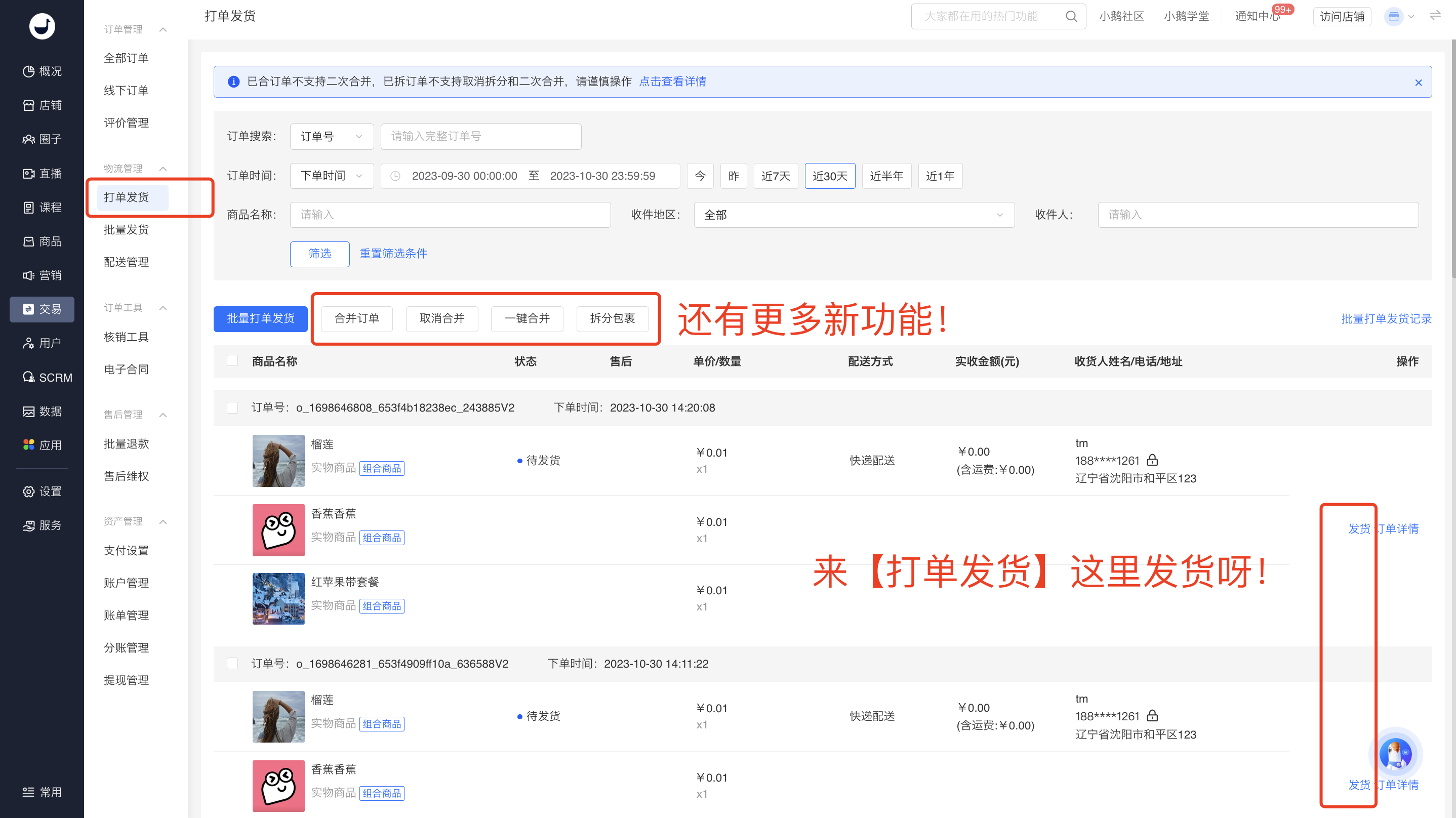Collapse the 订单管理 menu group
This screenshot has width=1456, height=818.
[x=164, y=29]
